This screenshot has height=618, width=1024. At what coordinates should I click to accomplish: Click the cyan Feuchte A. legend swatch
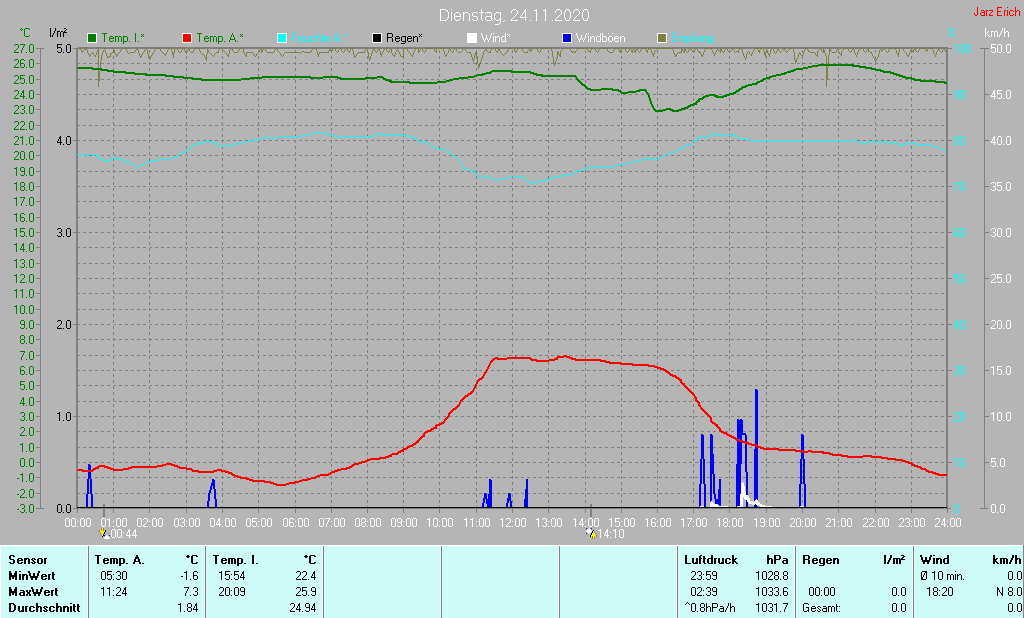point(282,39)
